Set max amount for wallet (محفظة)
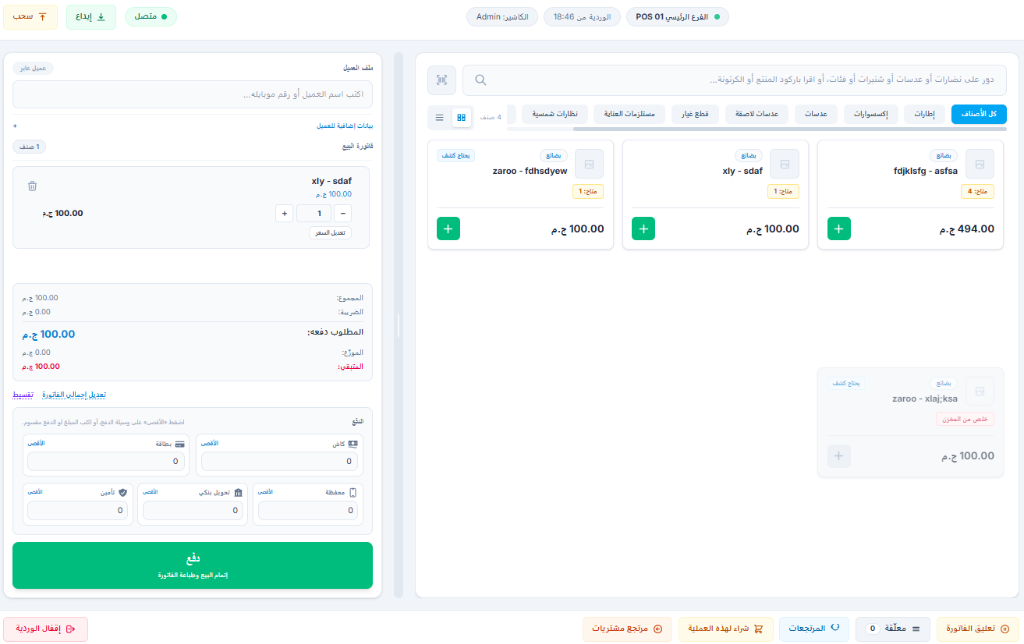The height and width of the screenshot is (644, 1024). coord(265,492)
